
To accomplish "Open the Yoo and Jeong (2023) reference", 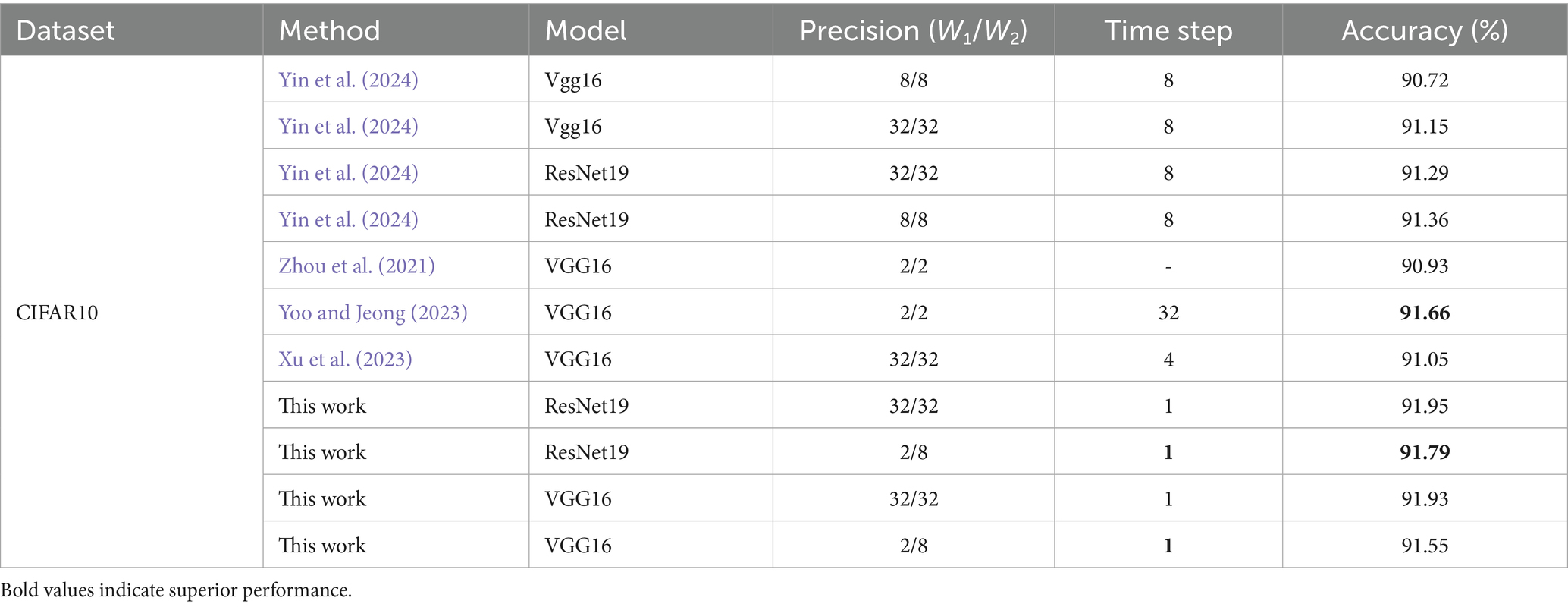I will 372,313.
